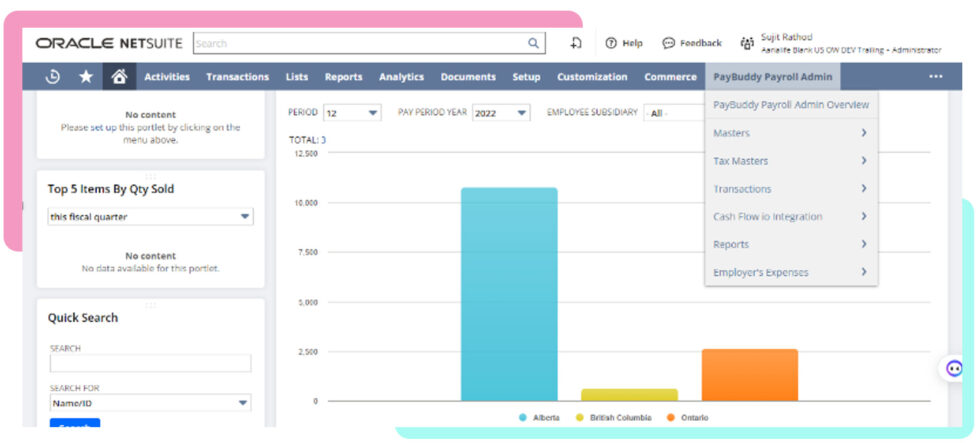Screen dimensions: 980x443
Task: Open the Recent Records clock icon
Action: 53,77
